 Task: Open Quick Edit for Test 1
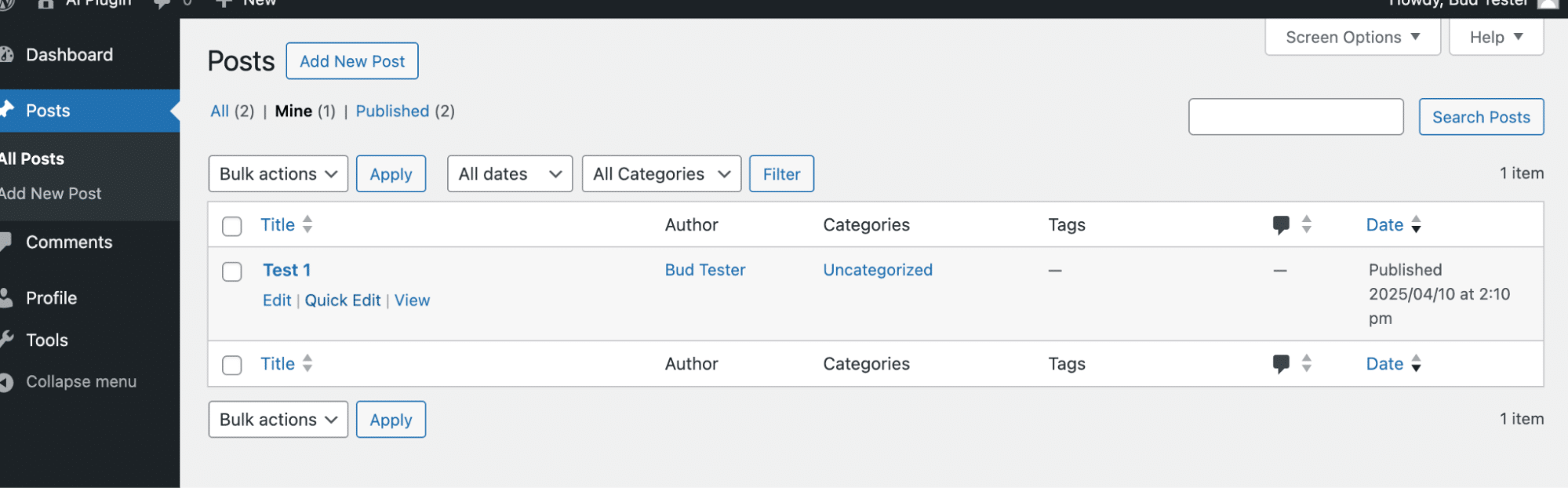[x=343, y=300]
